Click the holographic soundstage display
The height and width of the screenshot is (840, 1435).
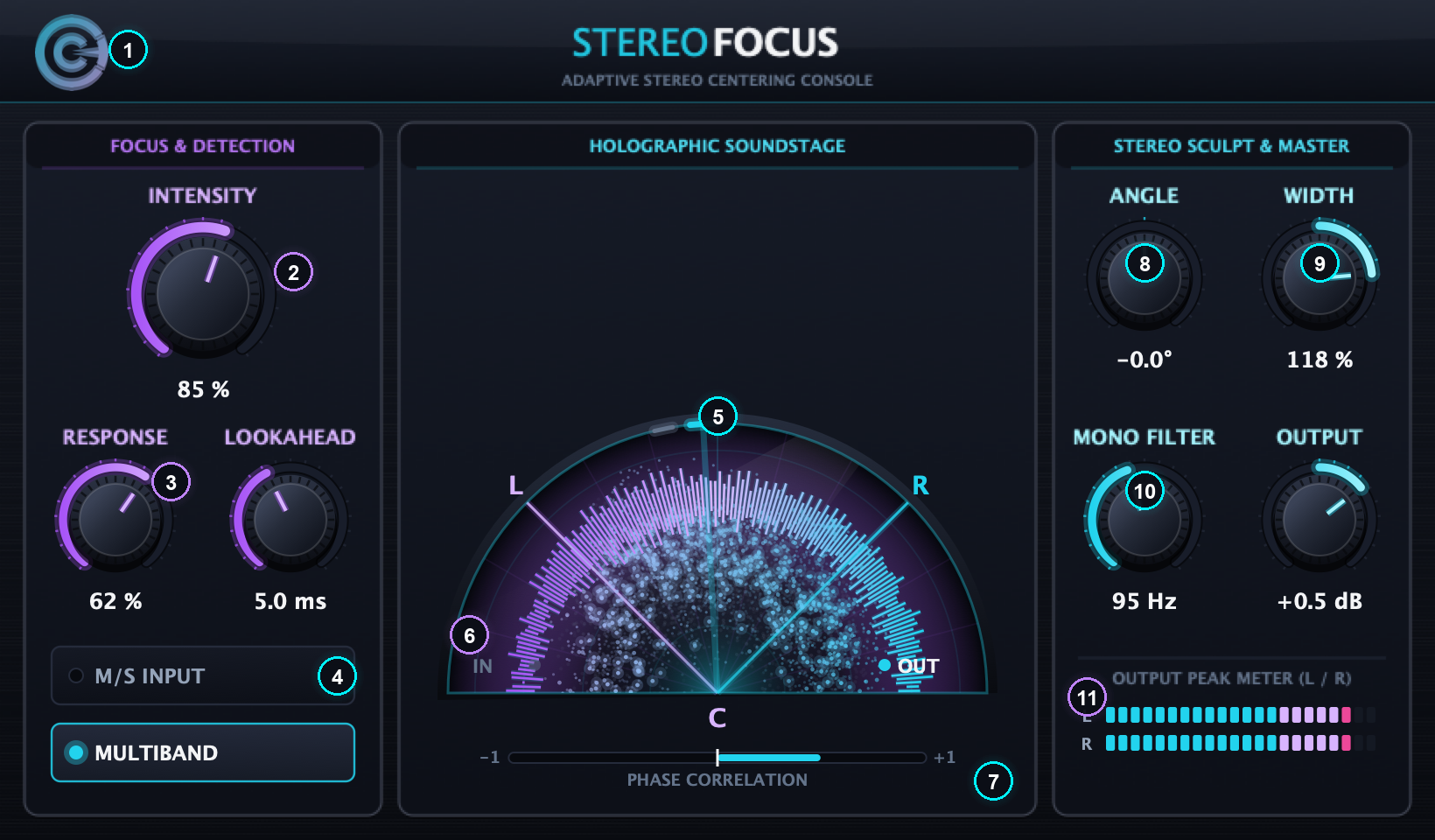click(x=717, y=556)
